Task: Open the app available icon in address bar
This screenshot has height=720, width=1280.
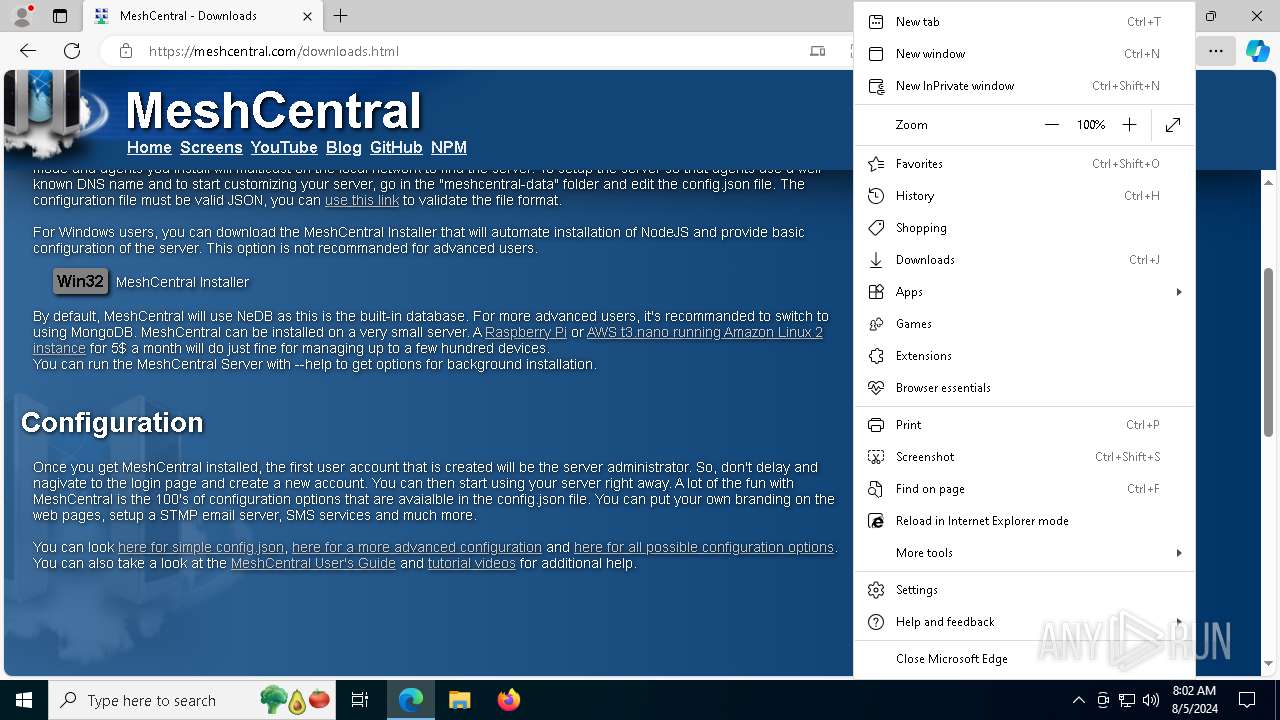Action: 818,51
